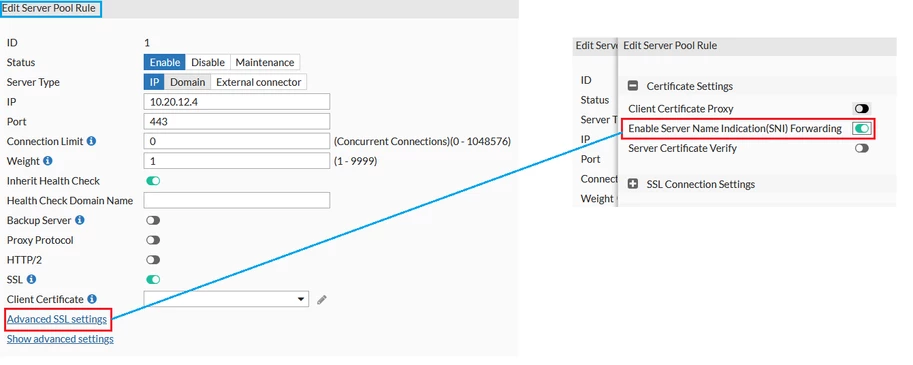
Task: Set Status to Maintenance
Action: pyautogui.click(x=265, y=62)
